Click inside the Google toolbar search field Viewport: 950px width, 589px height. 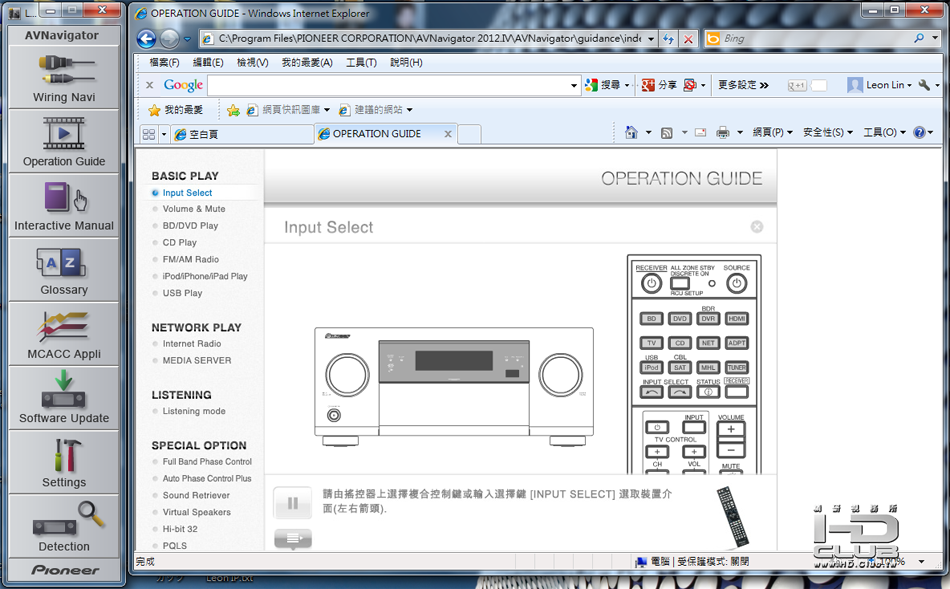(x=388, y=85)
